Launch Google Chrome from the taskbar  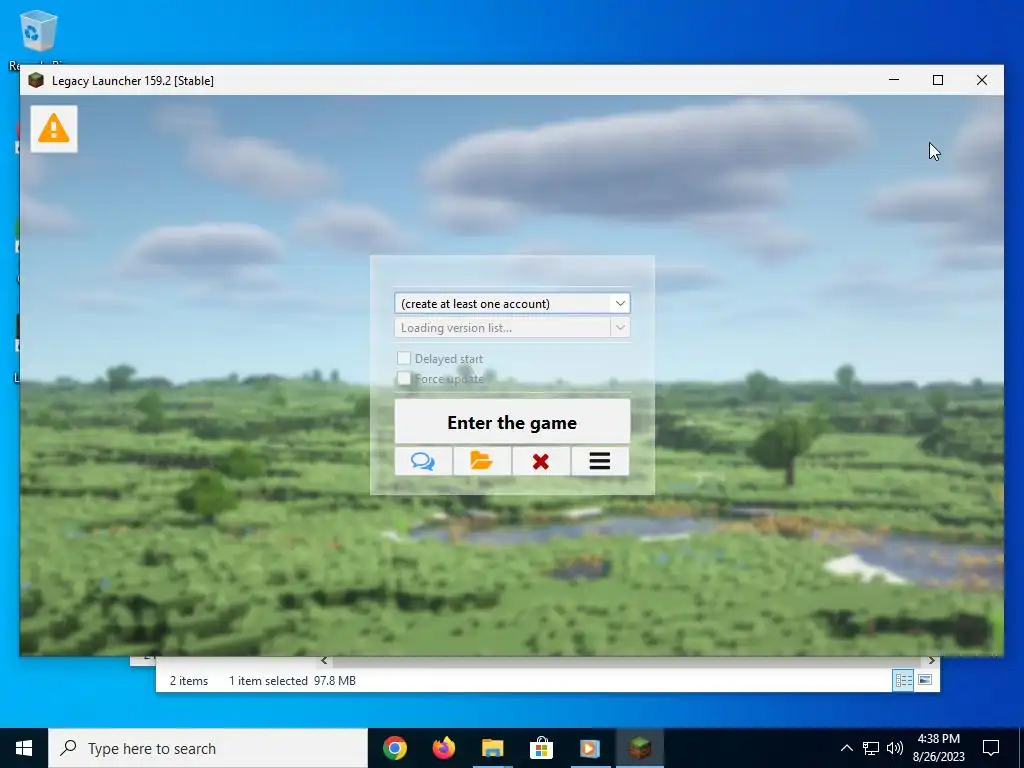pos(395,748)
